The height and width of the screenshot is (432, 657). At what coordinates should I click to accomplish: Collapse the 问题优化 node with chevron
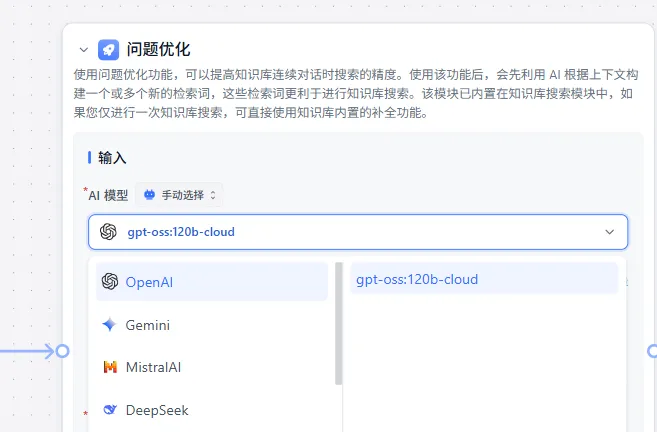pos(84,50)
